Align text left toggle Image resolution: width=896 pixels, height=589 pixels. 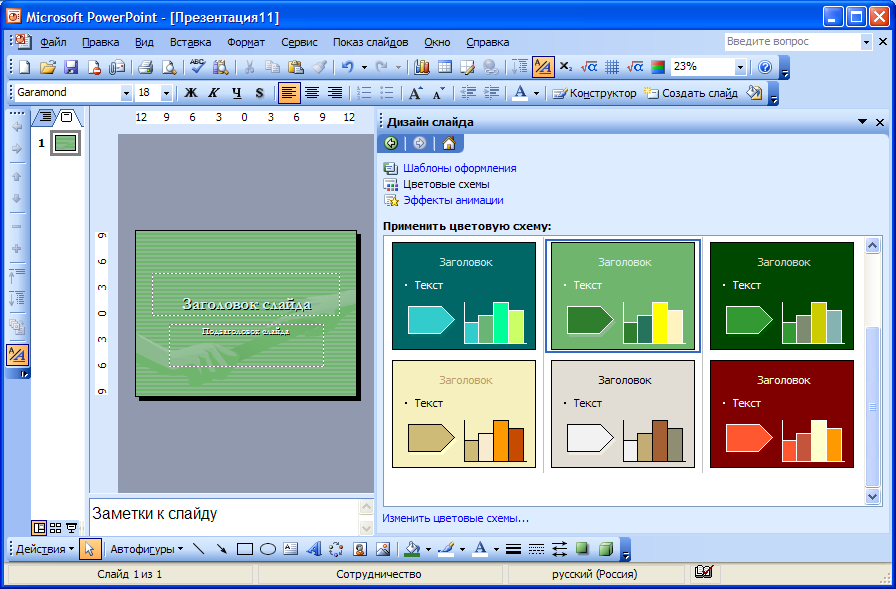pyautogui.click(x=289, y=93)
